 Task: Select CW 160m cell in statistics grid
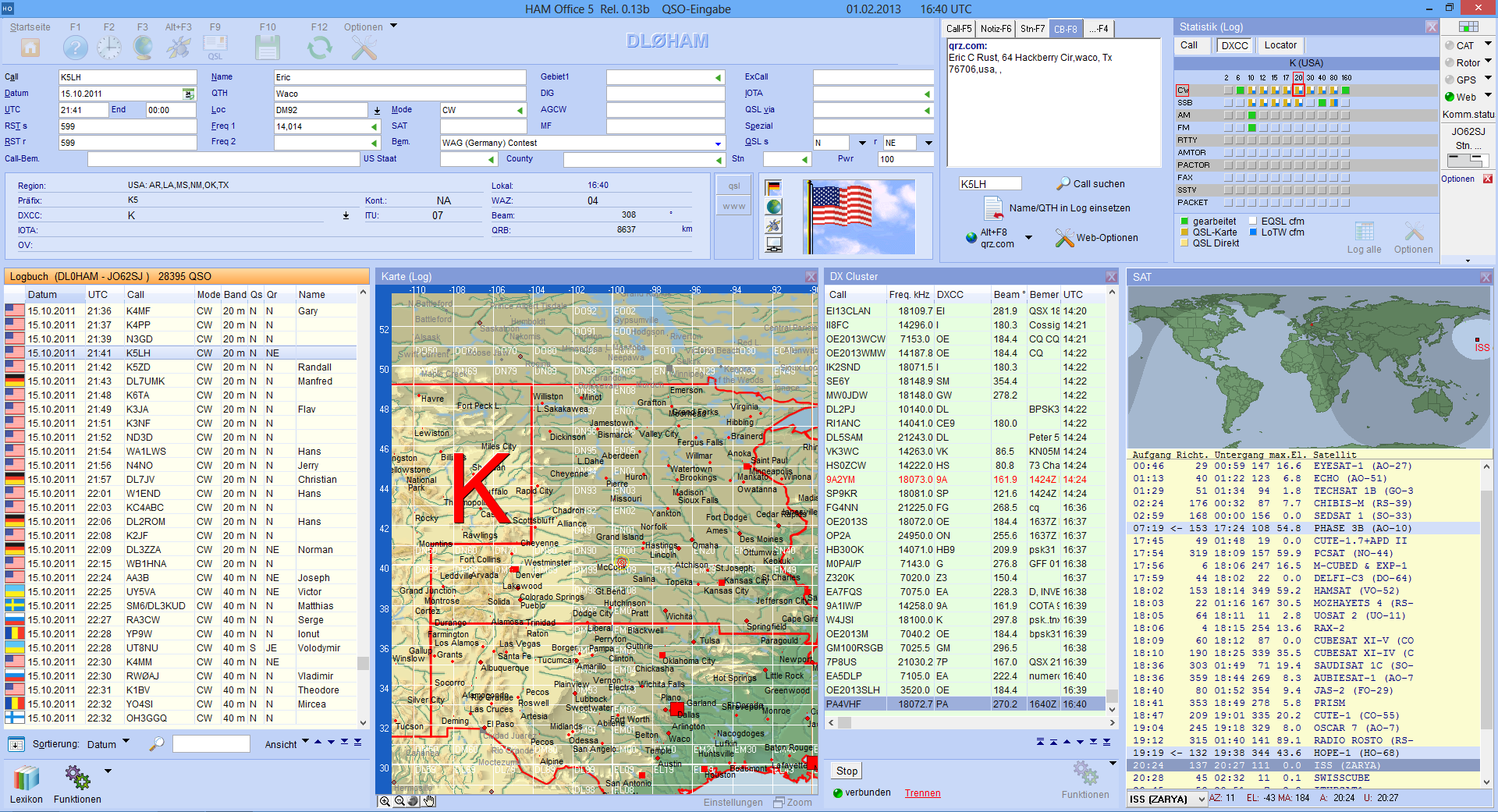tap(1346, 90)
